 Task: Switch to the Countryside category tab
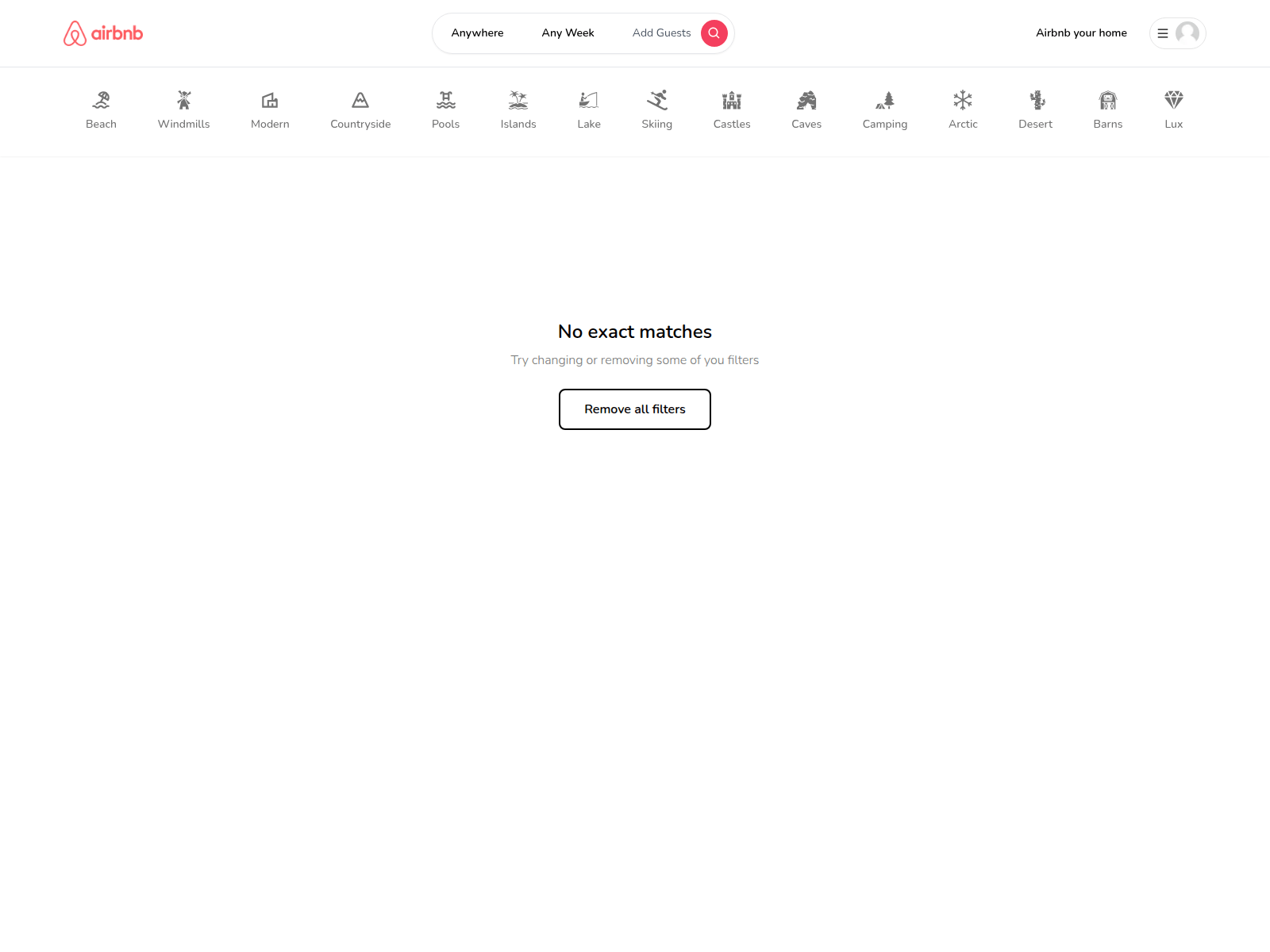pos(360,109)
